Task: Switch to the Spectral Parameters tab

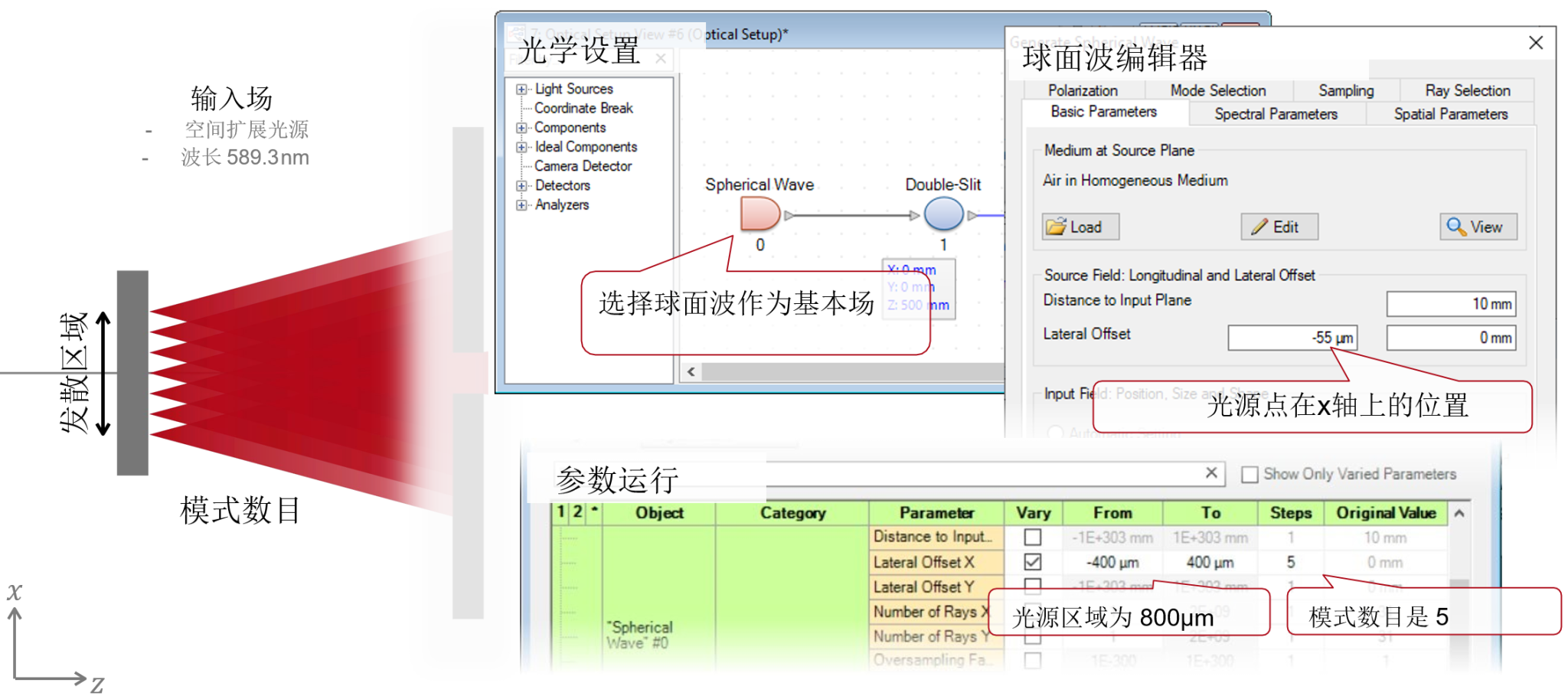Action: 1276,114
